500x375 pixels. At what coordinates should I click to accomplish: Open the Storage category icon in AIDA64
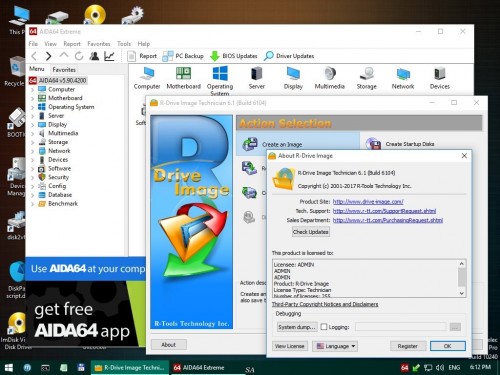click(x=367, y=78)
